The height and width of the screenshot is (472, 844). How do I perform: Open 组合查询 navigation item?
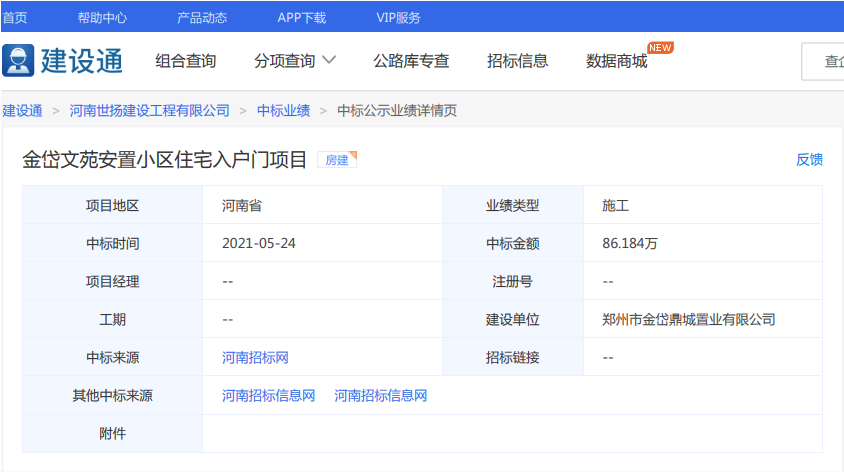pos(185,61)
